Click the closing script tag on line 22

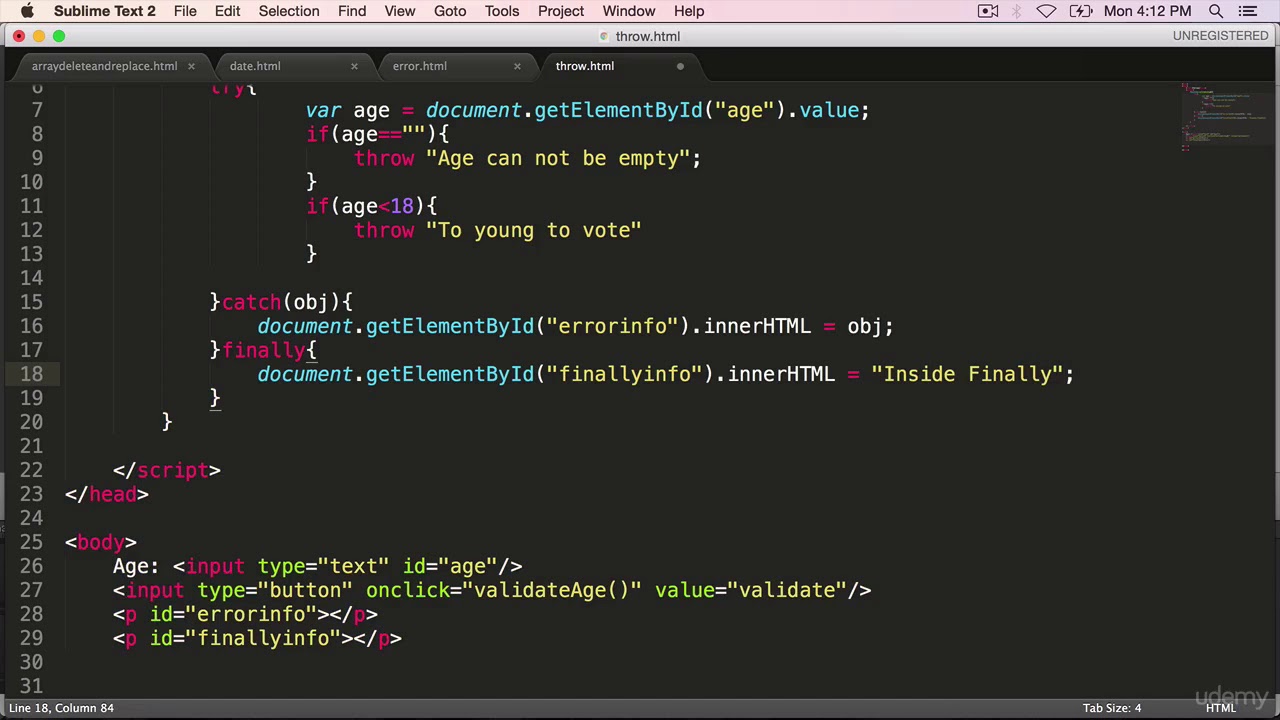pyautogui.click(x=166, y=470)
